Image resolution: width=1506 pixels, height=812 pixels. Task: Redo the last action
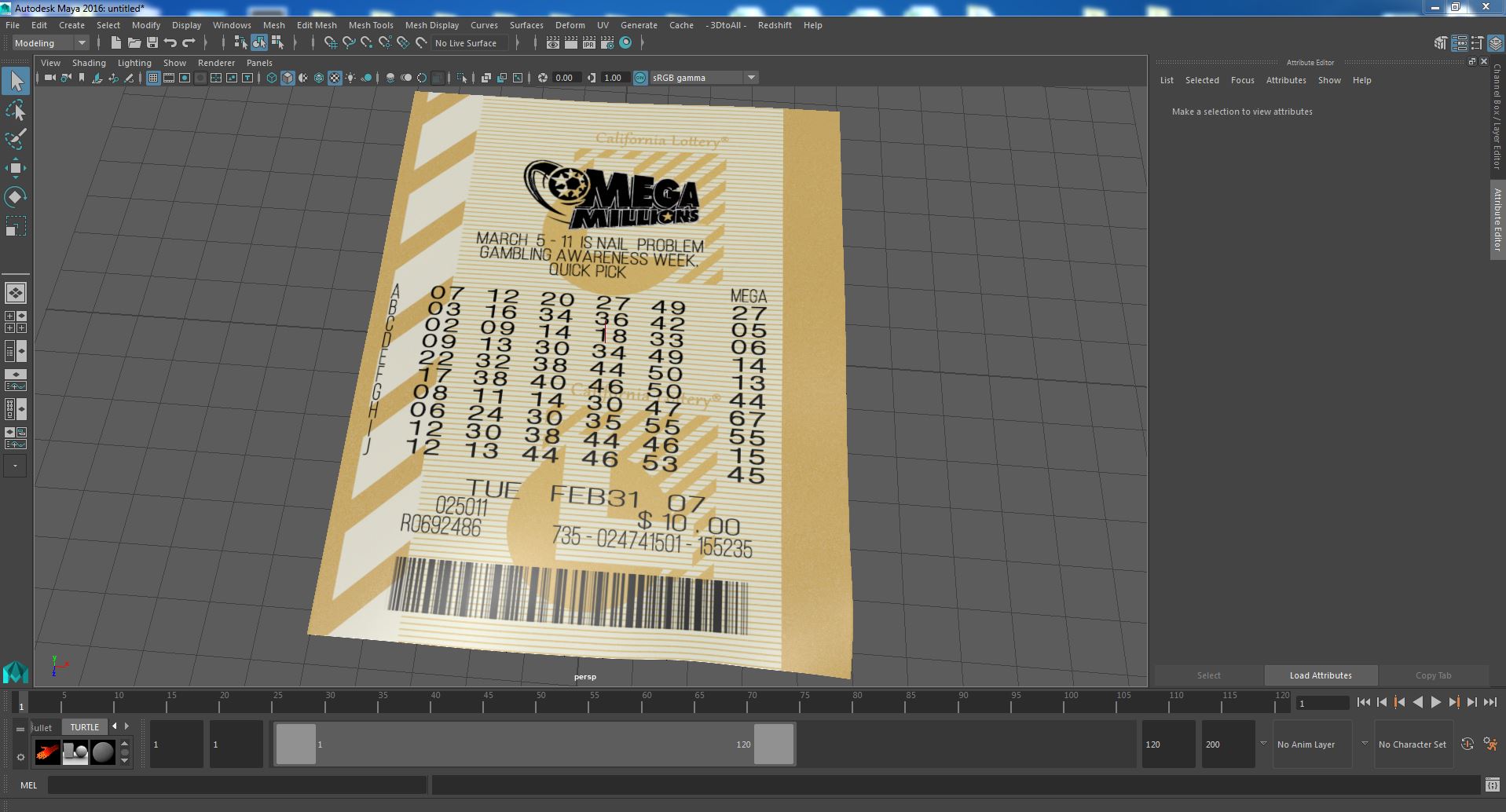[189, 43]
